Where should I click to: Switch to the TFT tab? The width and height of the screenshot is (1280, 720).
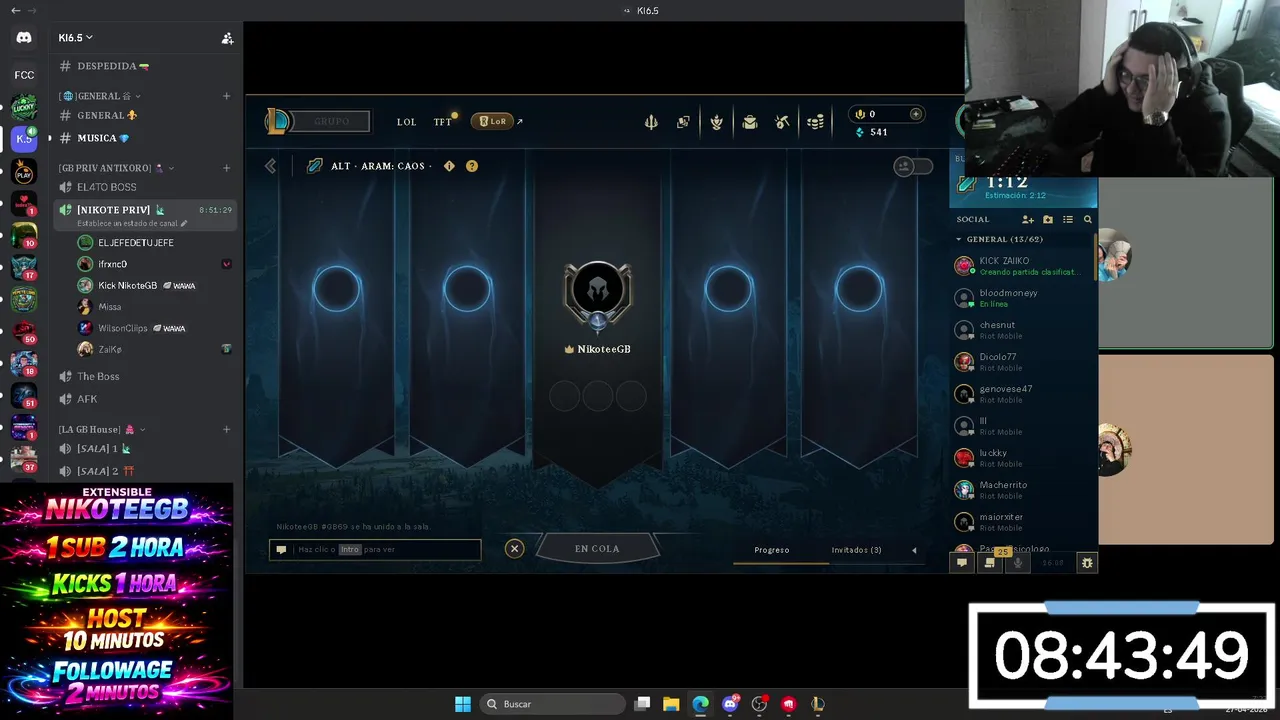(x=442, y=122)
